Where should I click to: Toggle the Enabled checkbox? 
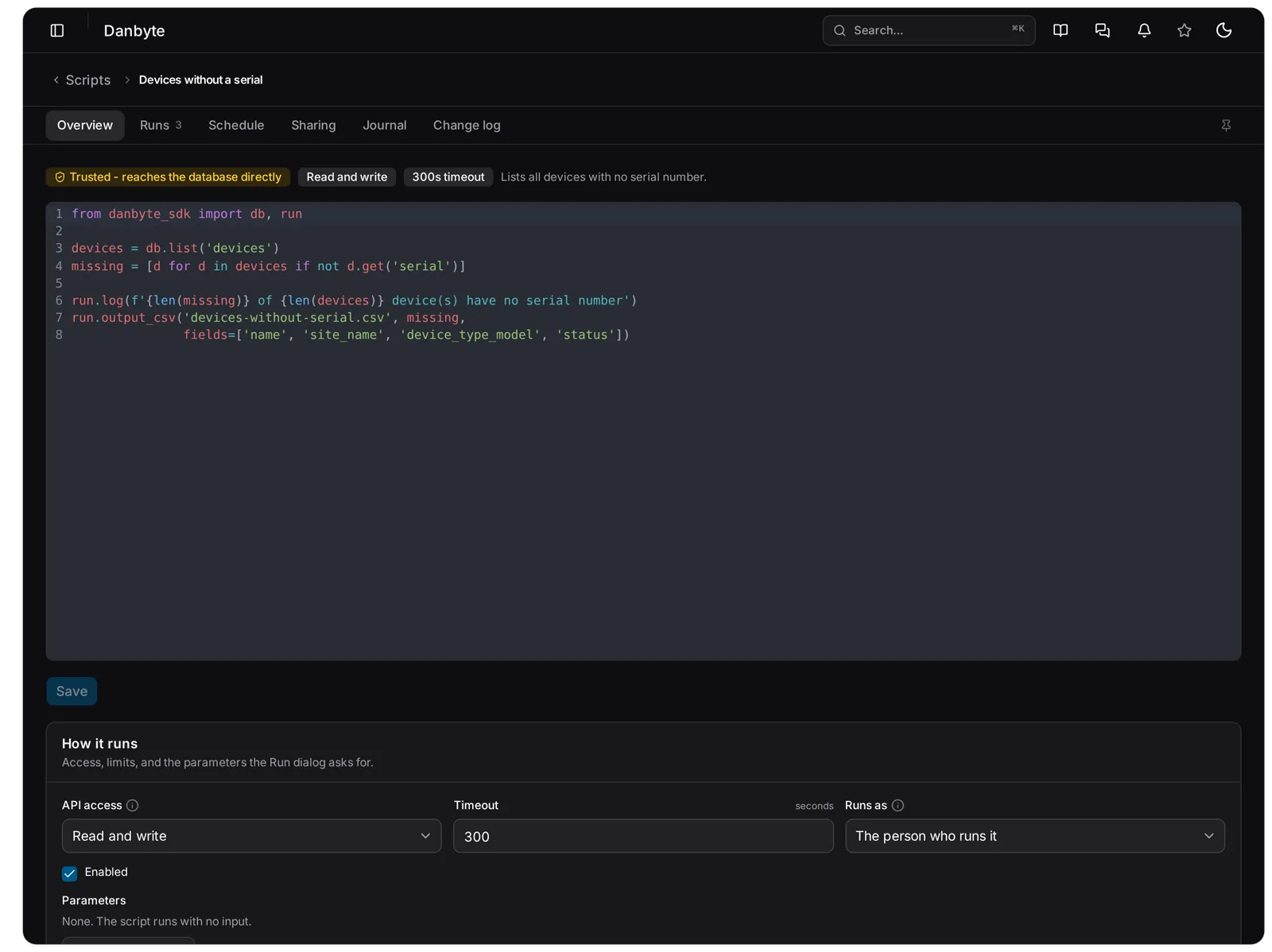[x=70, y=873]
